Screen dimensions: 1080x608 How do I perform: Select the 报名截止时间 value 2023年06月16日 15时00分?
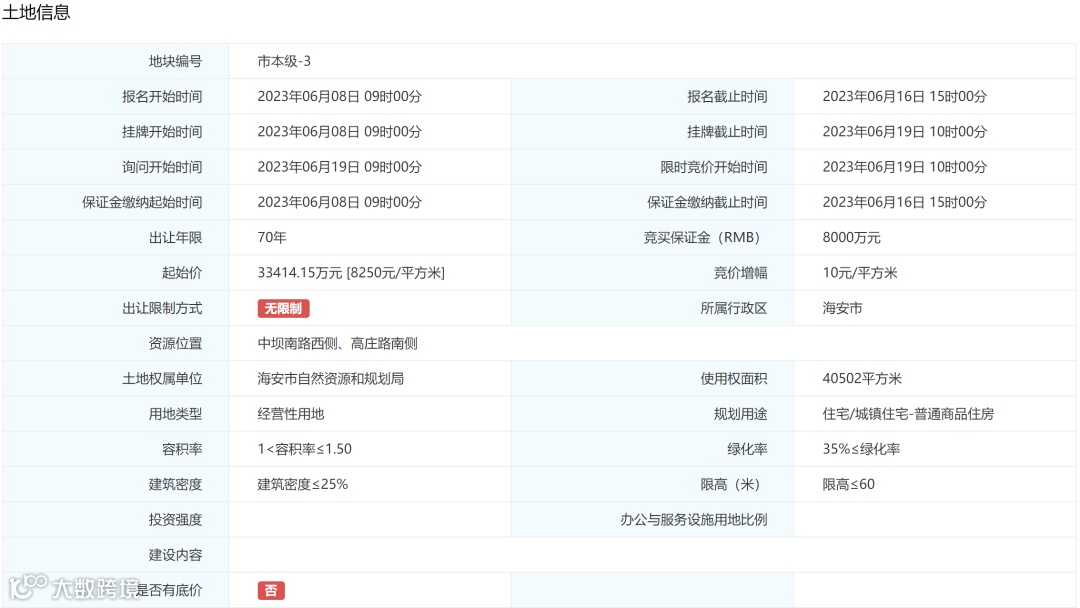904,96
